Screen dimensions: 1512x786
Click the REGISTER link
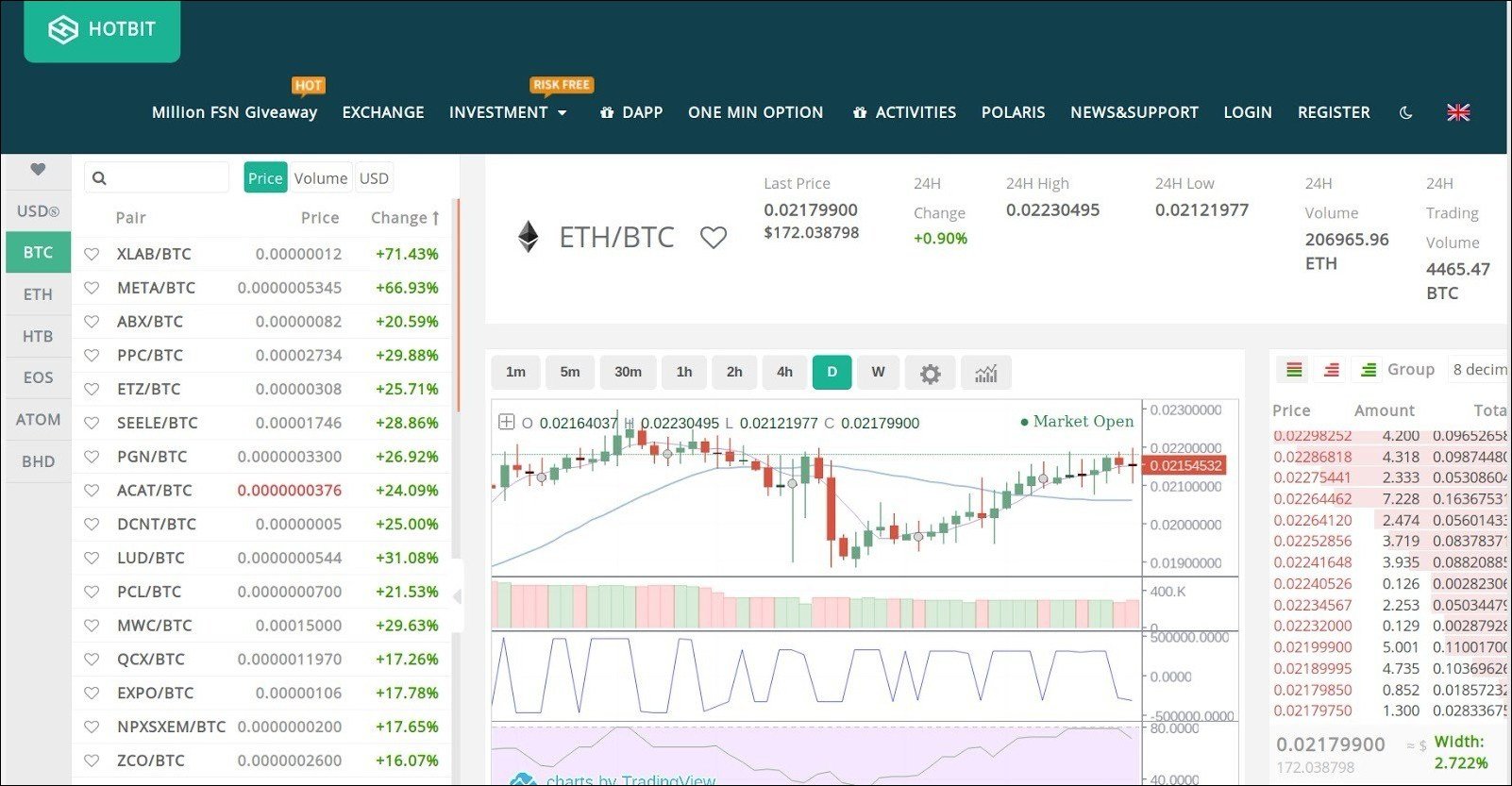coord(1334,112)
